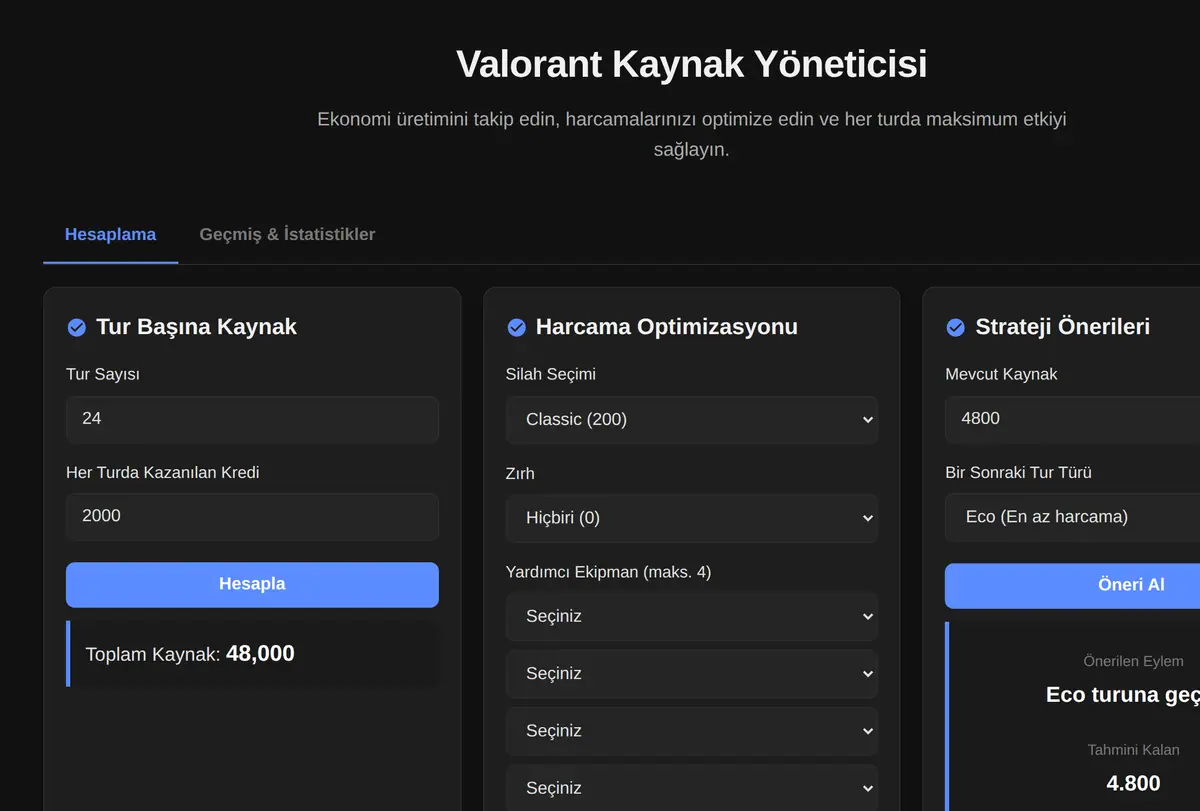
Task: Click check badge icon beside Strateji Önerileri
Action: click(955, 327)
